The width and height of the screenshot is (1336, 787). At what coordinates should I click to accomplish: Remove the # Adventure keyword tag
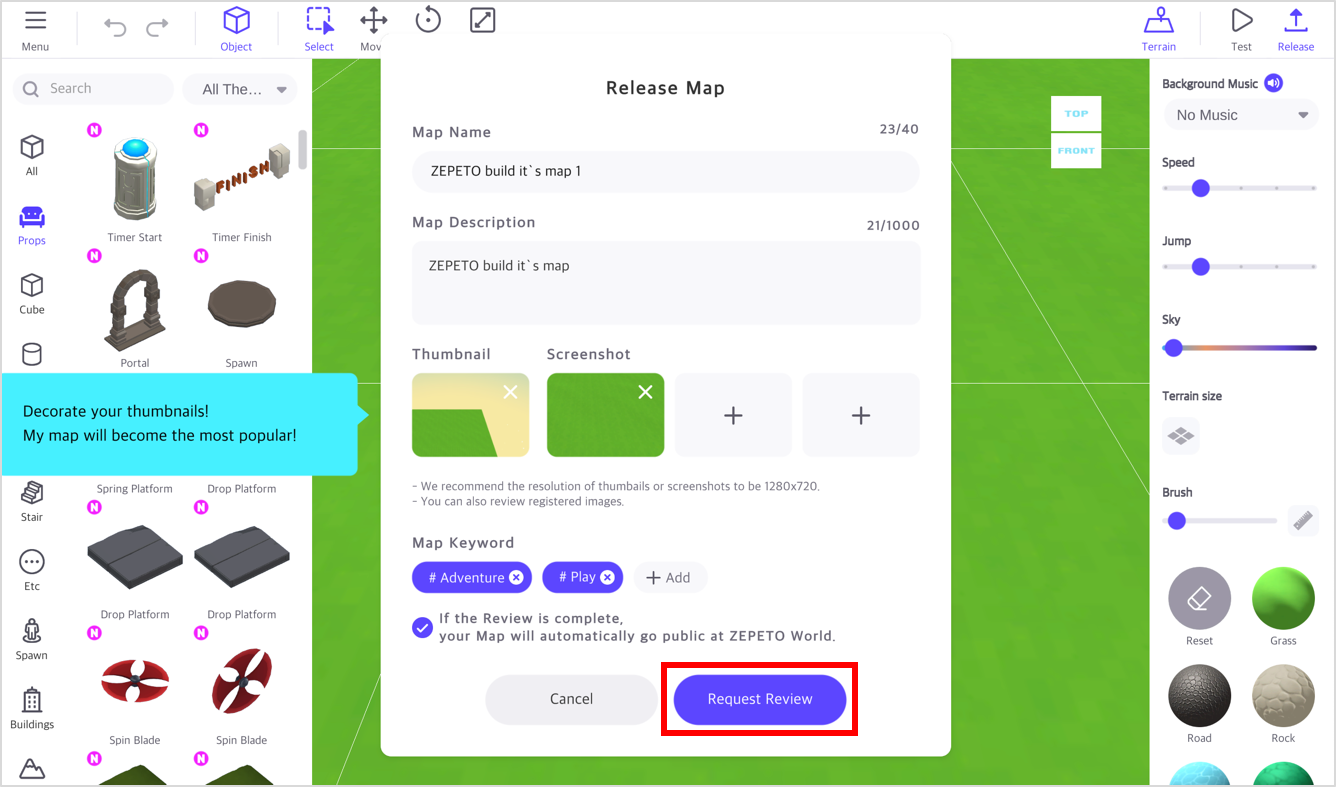(x=516, y=577)
